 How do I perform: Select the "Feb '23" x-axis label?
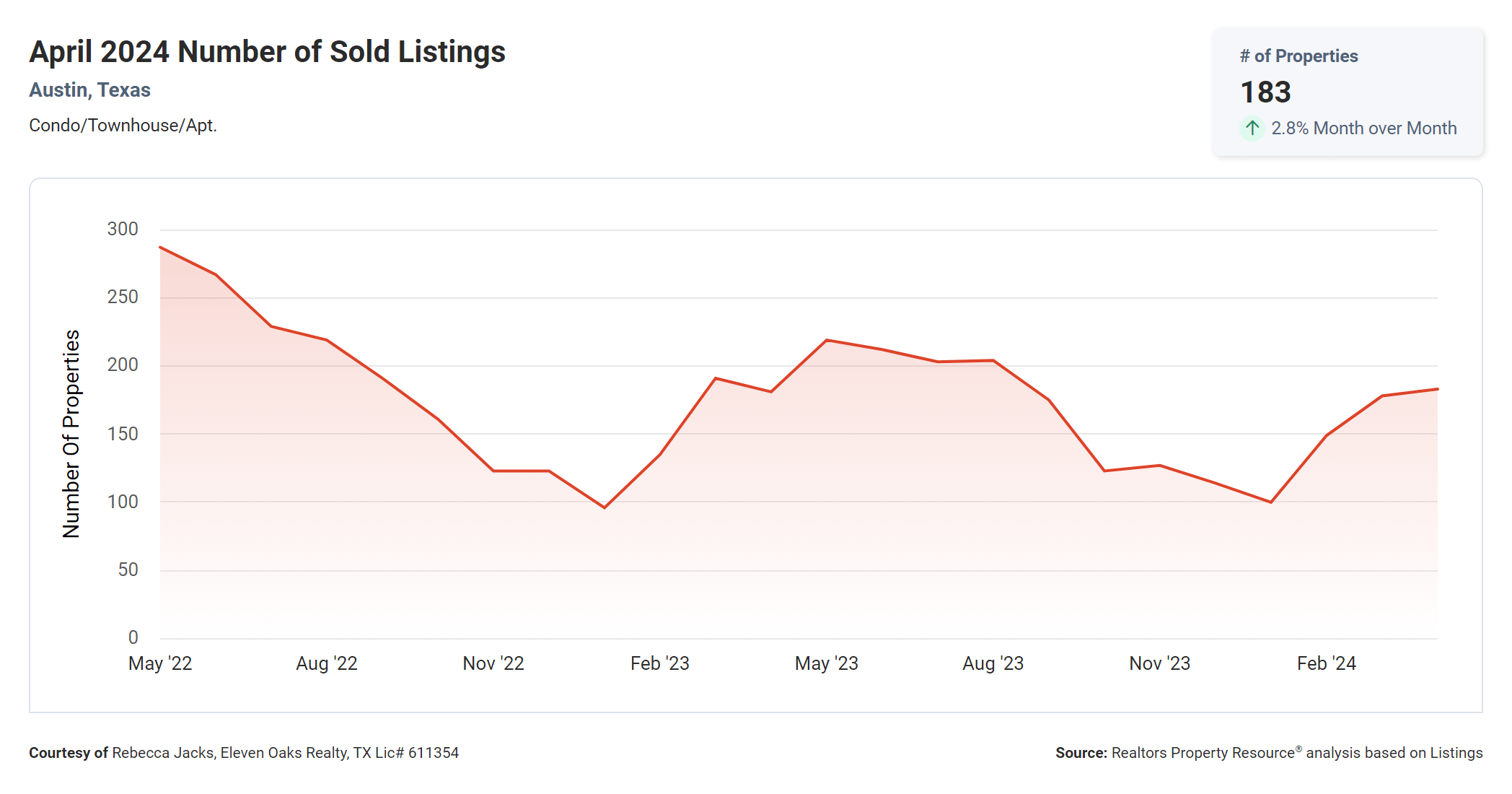(660, 663)
